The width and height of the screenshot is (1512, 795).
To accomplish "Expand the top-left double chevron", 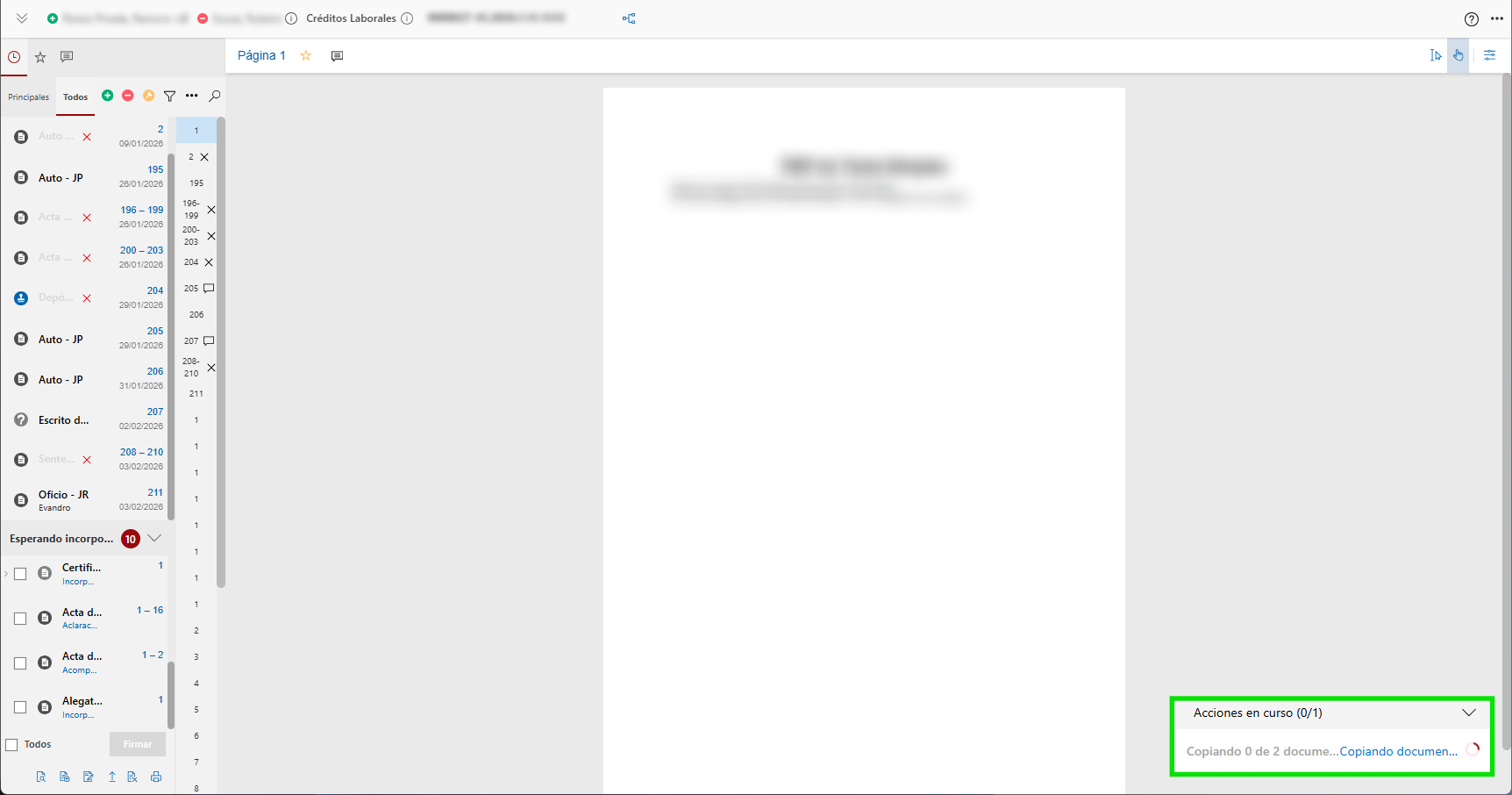I will point(22,18).
